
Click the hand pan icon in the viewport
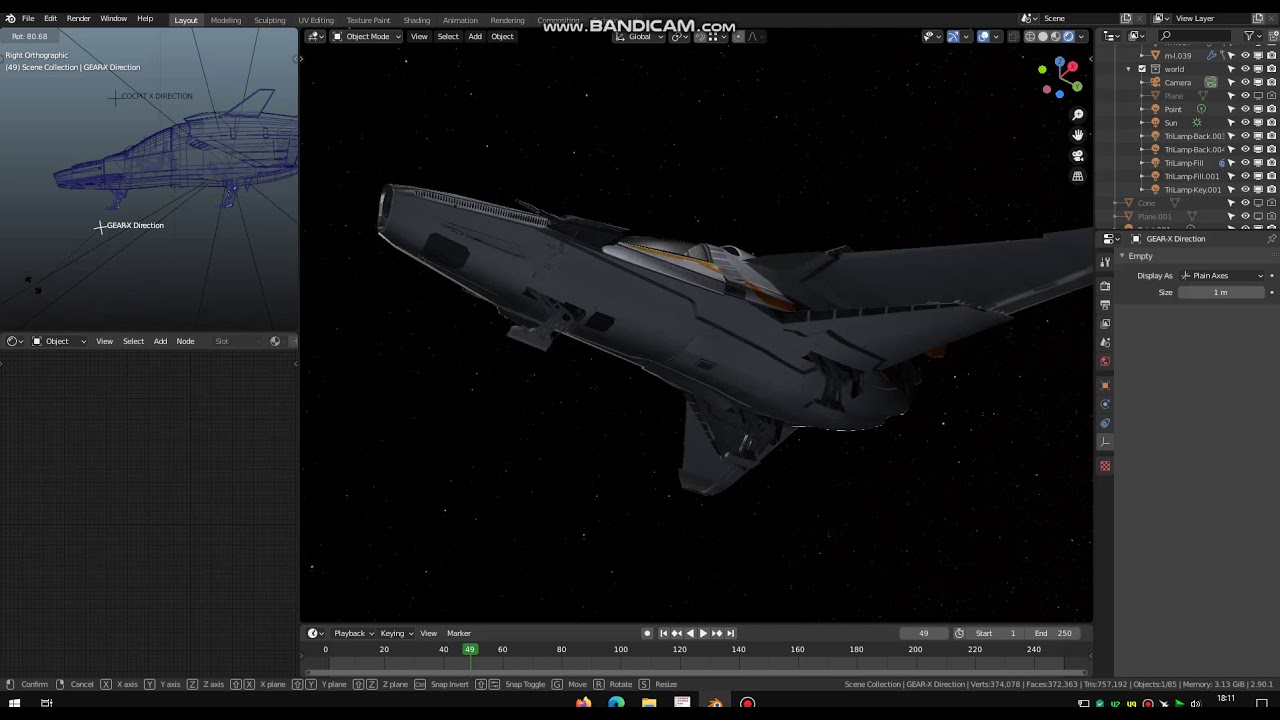pos(1078,135)
